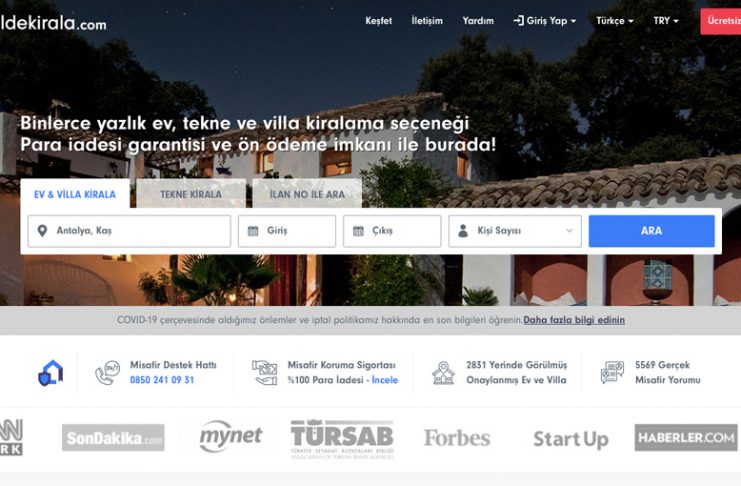Click the blue house shield icon

point(51,373)
